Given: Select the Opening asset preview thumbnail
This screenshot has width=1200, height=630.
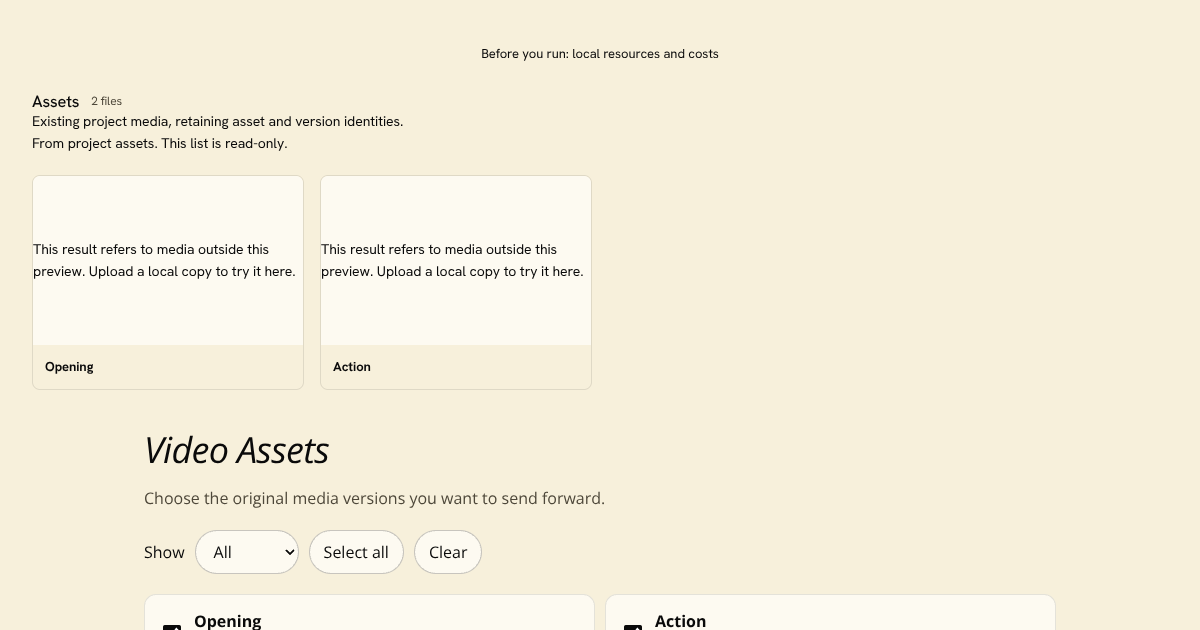Looking at the screenshot, I should [x=168, y=261].
